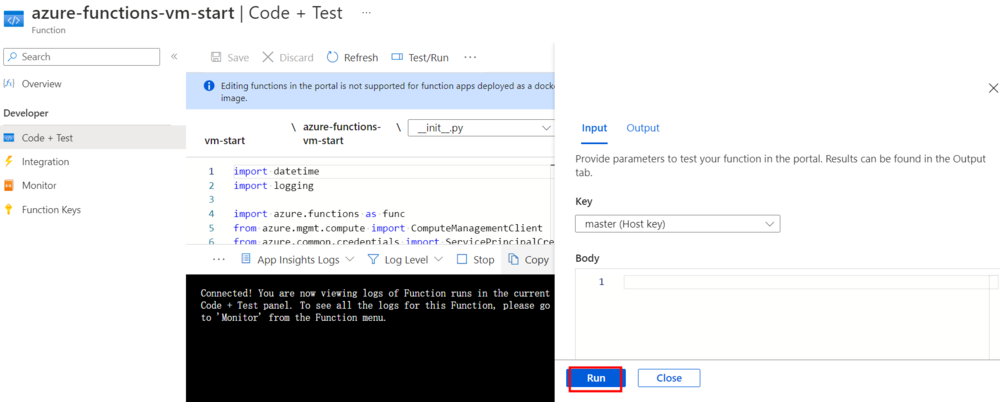Click the 'Developer' section heading
Viewport: 1000px width, 402px height.
(26, 113)
